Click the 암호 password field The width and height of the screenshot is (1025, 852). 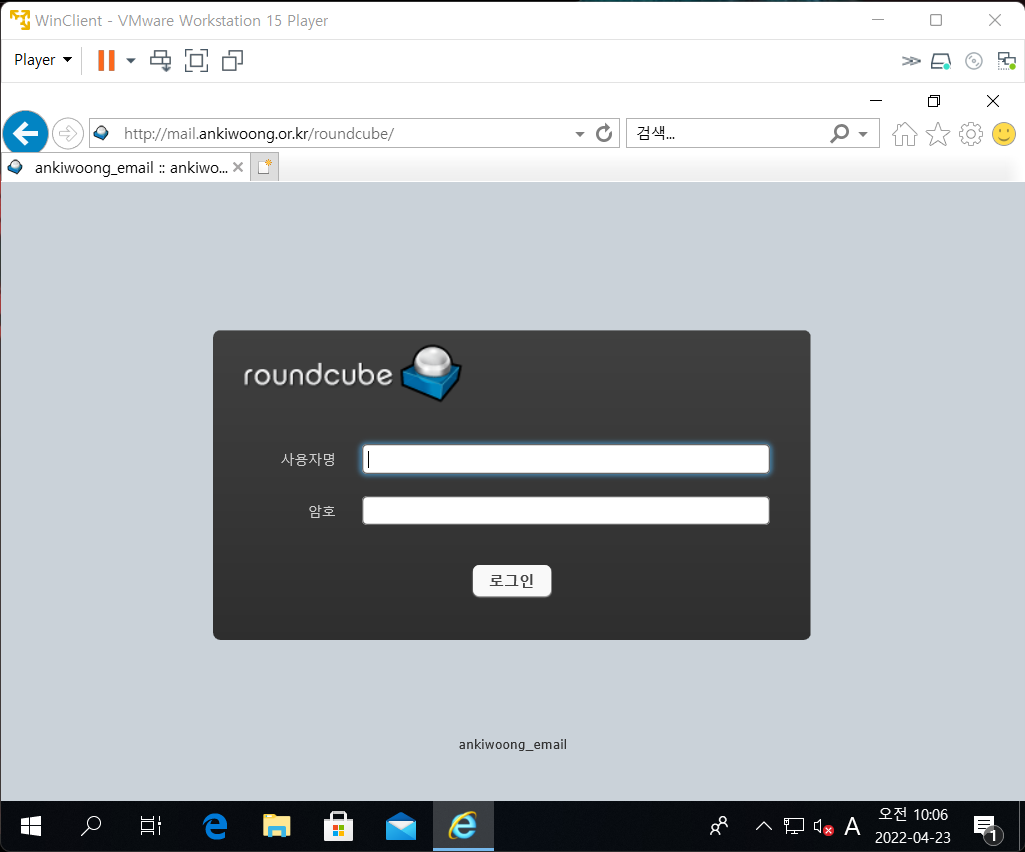[x=566, y=511]
